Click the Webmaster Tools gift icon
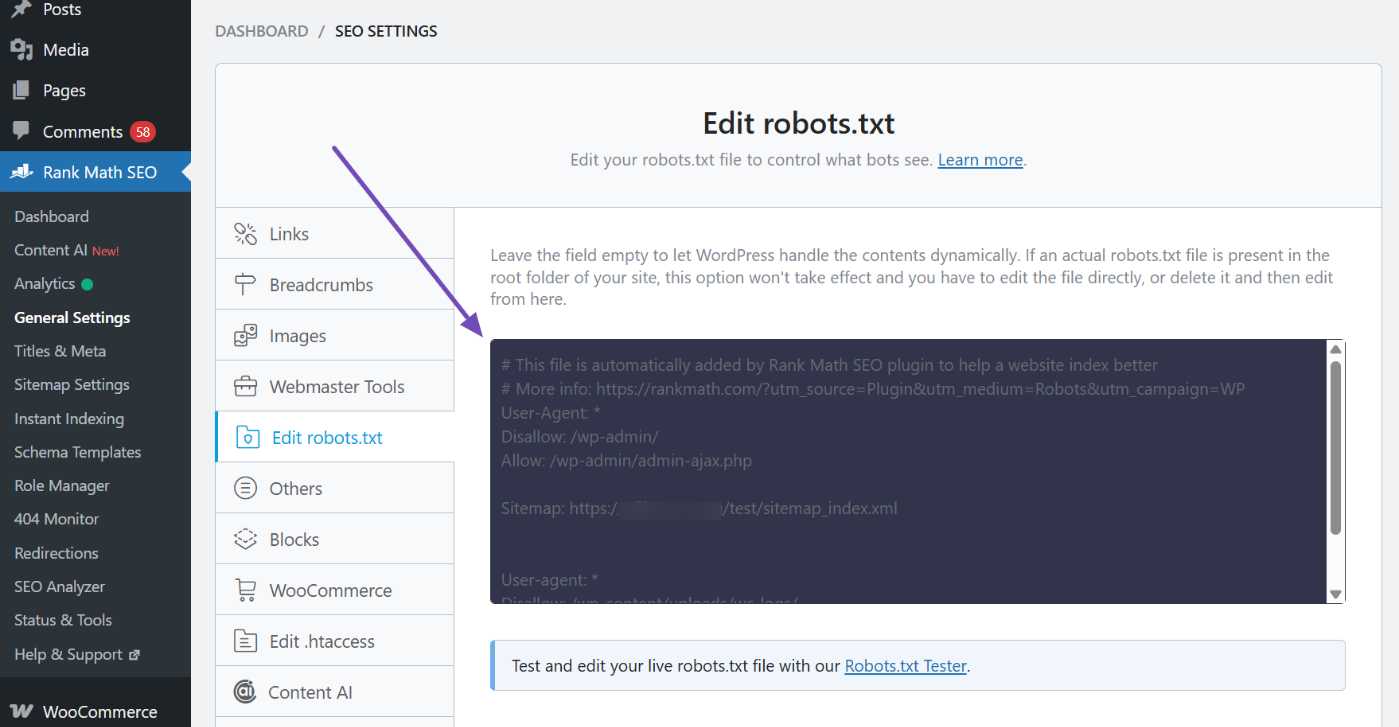This screenshot has height=727, width=1399. [245, 386]
